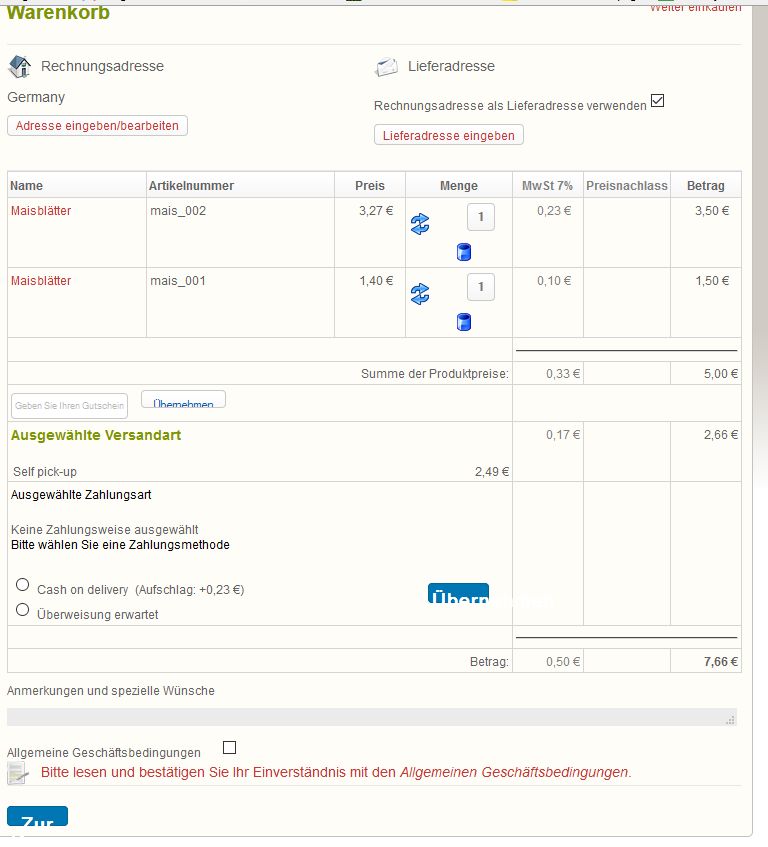
Task: Tick the Allgemeine Geschäftsbedingungen checkbox
Action: [229, 747]
